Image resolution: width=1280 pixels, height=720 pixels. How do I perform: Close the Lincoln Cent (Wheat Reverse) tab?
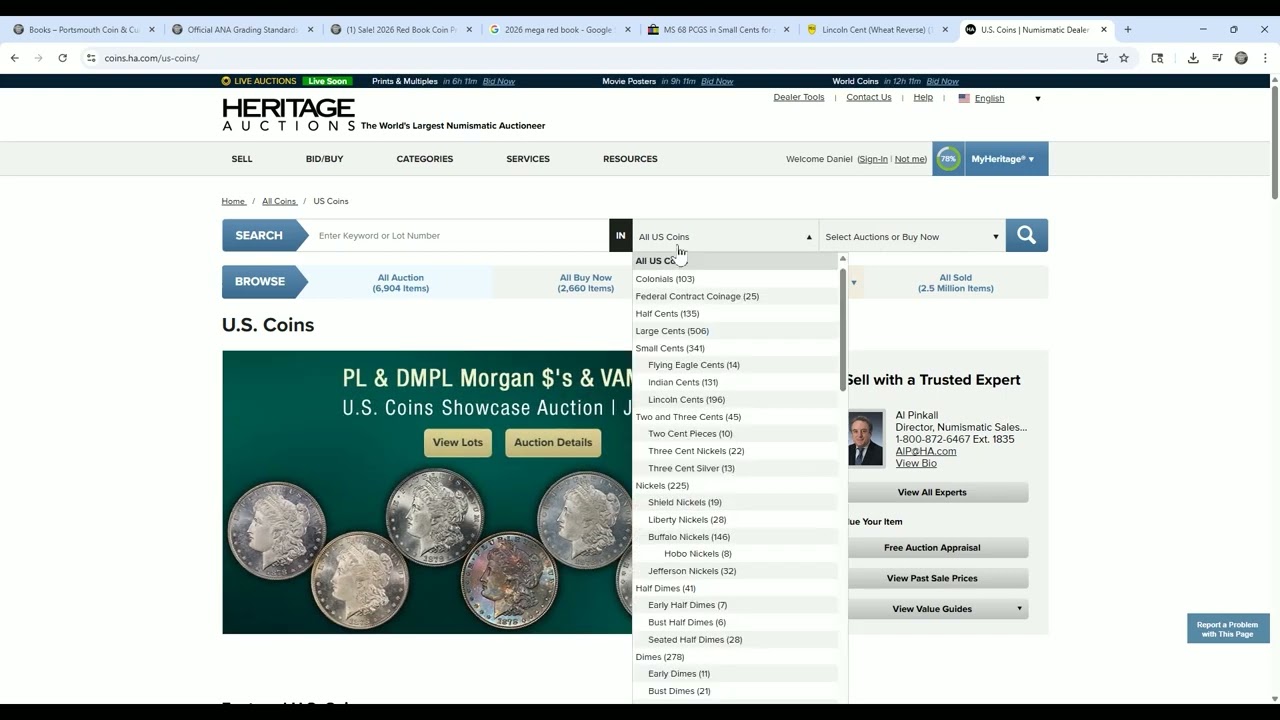click(x=945, y=30)
